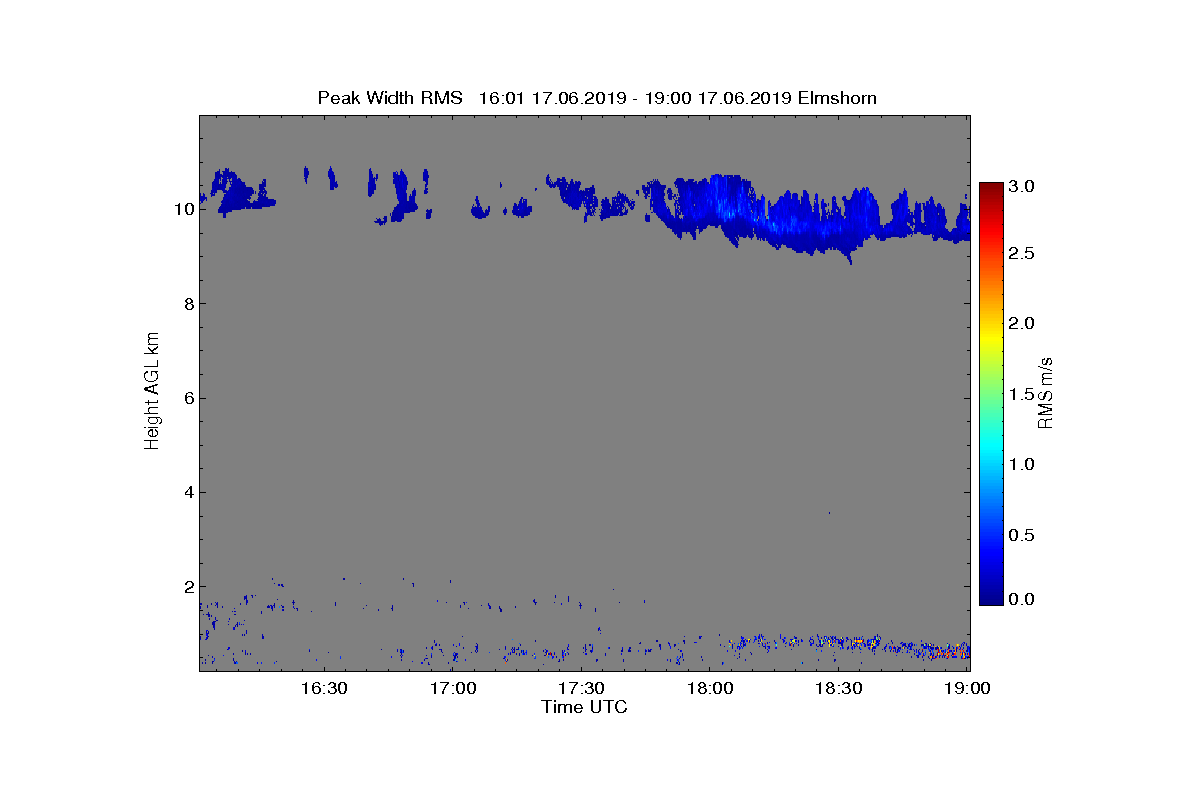Click the height tick label 4
The image size is (1200, 800).
point(188,492)
